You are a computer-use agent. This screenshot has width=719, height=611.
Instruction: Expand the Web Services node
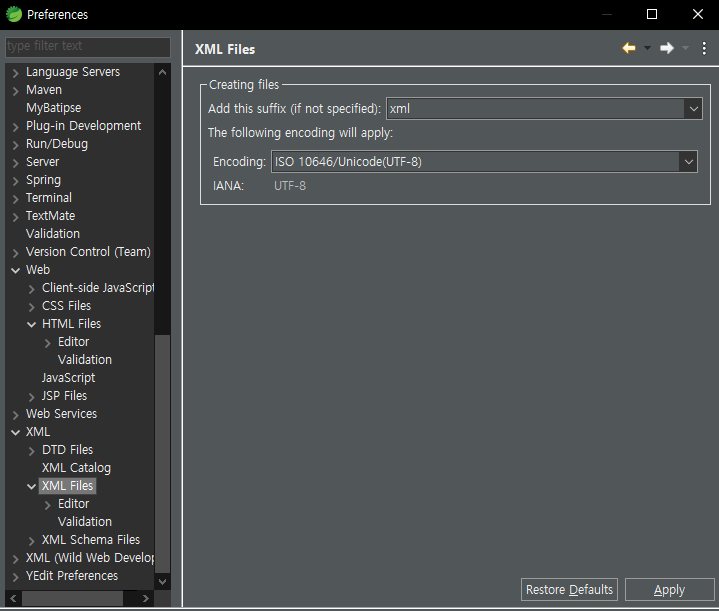tap(16, 415)
